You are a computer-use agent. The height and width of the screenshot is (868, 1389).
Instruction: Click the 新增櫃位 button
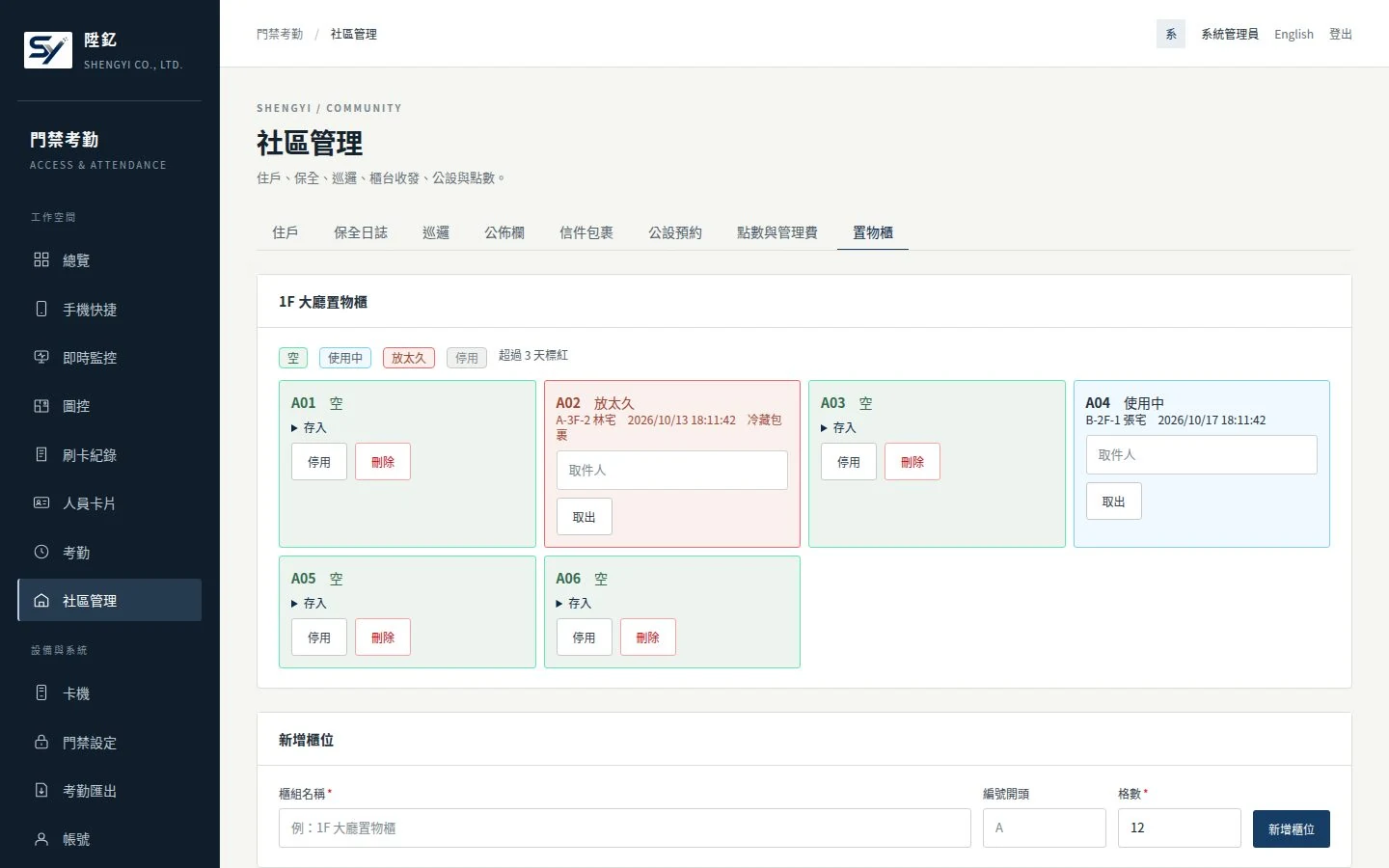click(1292, 829)
